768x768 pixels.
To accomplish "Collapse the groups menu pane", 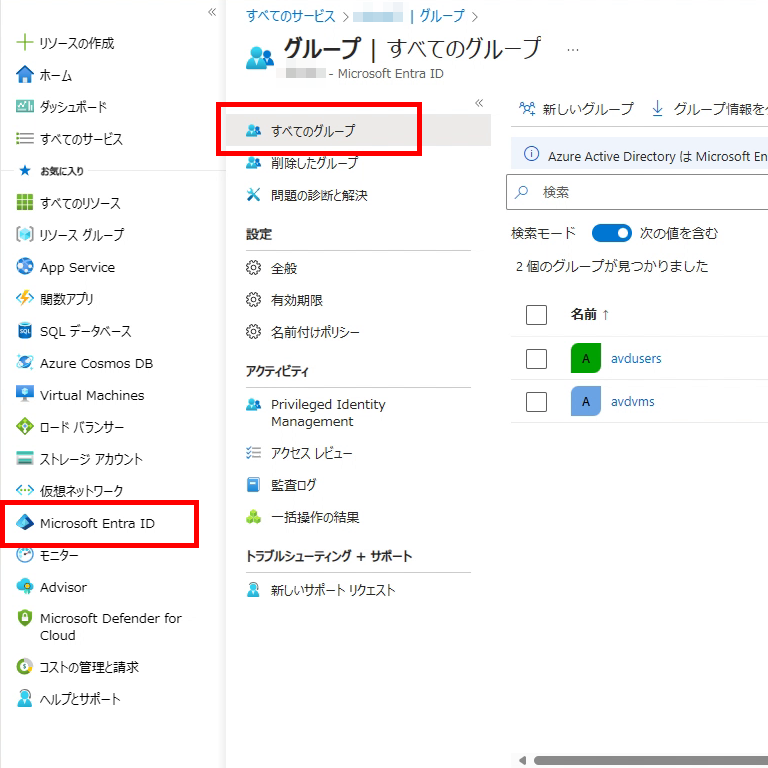I will tap(479, 103).
